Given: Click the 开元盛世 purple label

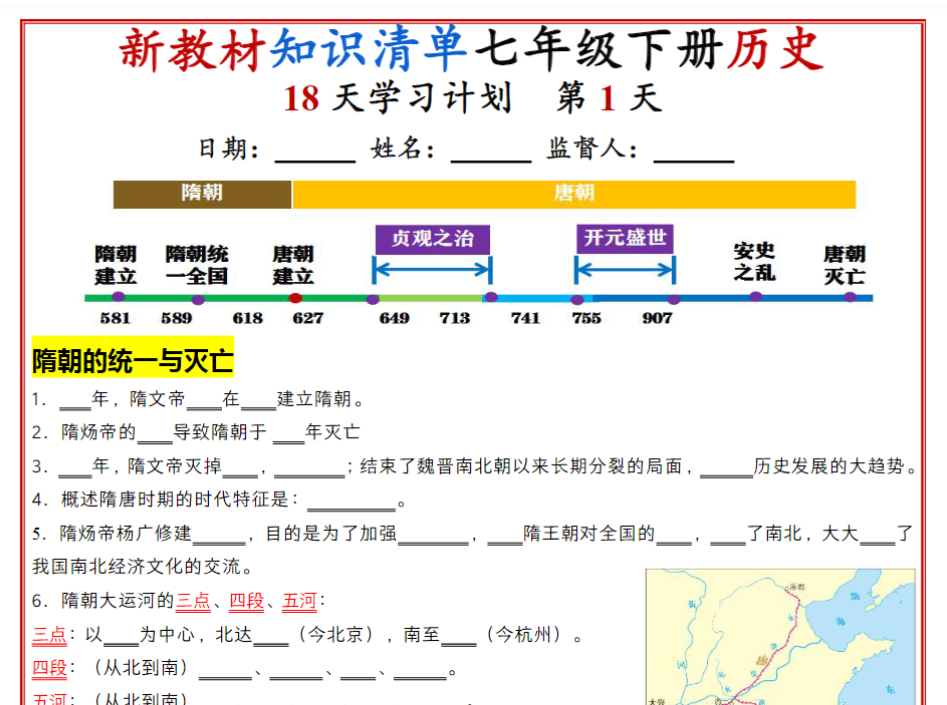Looking at the screenshot, I should click(x=625, y=239).
